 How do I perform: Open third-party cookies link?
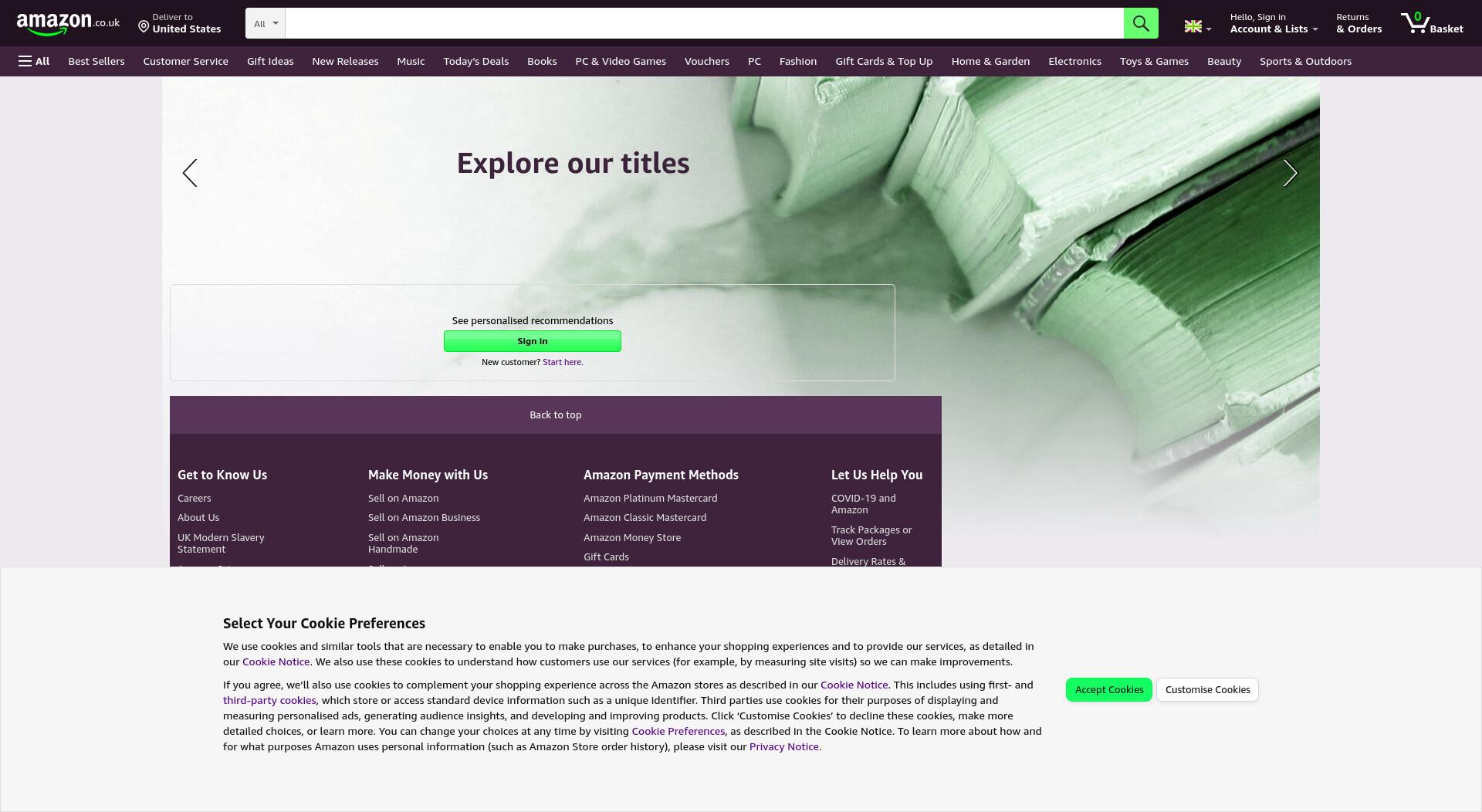(269, 700)
